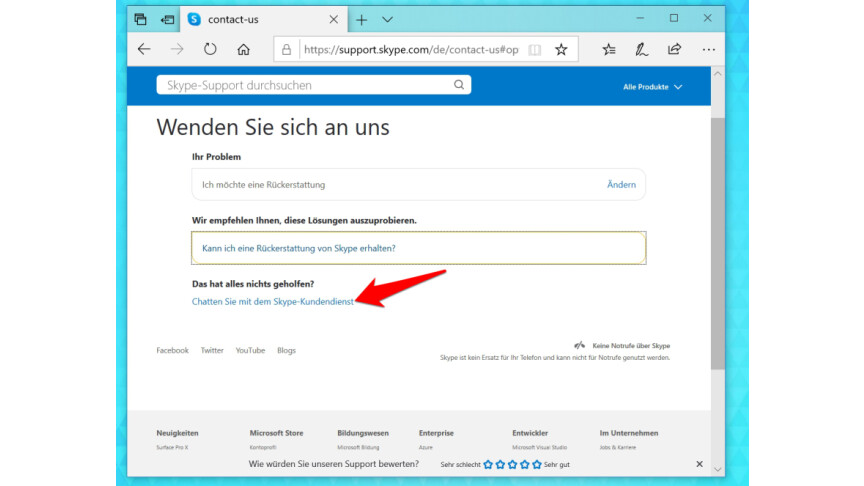The height and width of the screenshot is (486, 864).
Task: Rate support five stars, Sehr gut
Action: tap(537, 465)
